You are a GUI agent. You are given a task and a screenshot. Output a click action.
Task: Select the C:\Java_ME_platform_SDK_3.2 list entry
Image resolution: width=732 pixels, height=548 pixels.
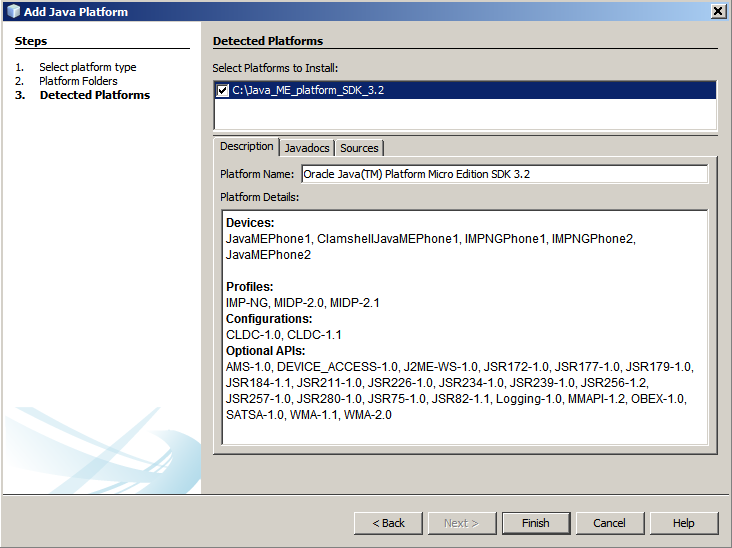(x=310, y=90)
